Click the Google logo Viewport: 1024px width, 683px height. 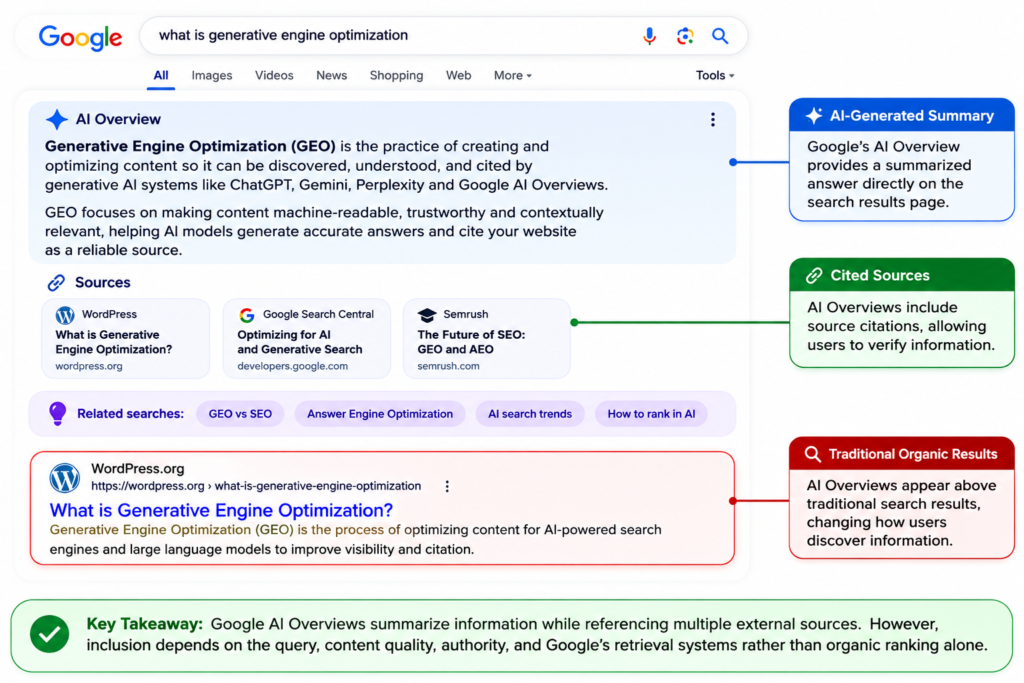[x=80, y=37]
